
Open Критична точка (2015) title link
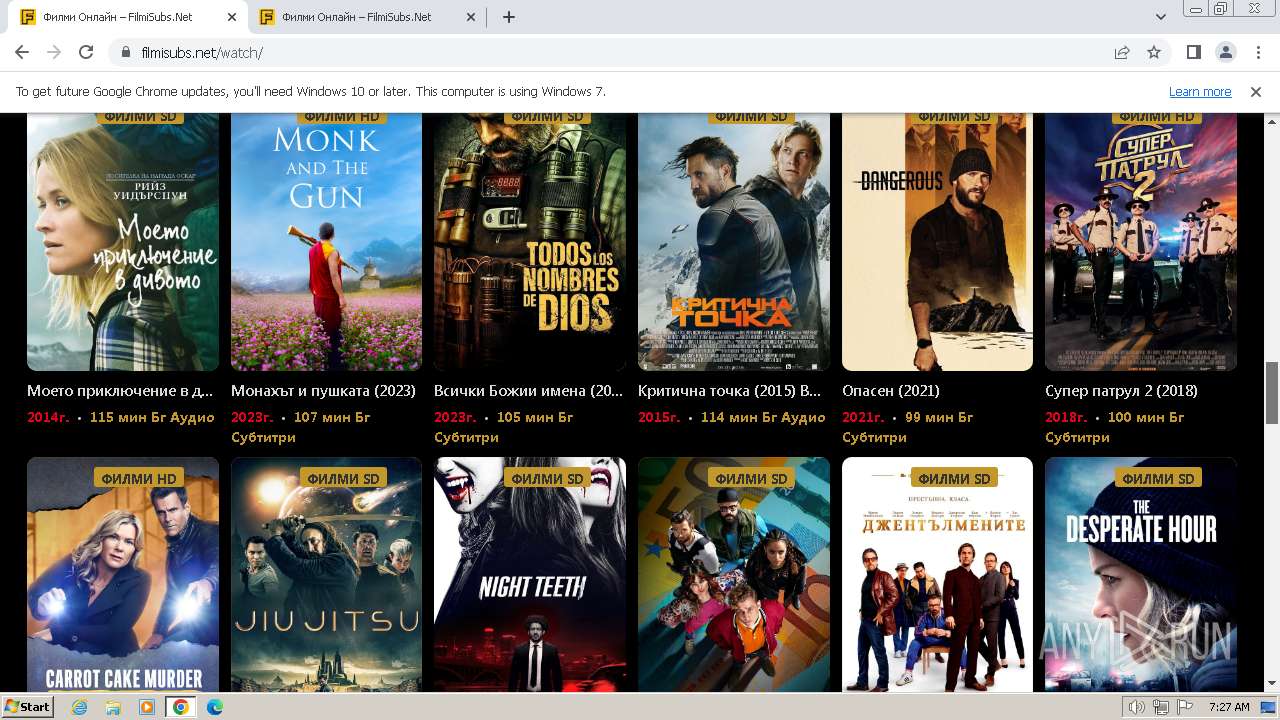tap(729, 391)
